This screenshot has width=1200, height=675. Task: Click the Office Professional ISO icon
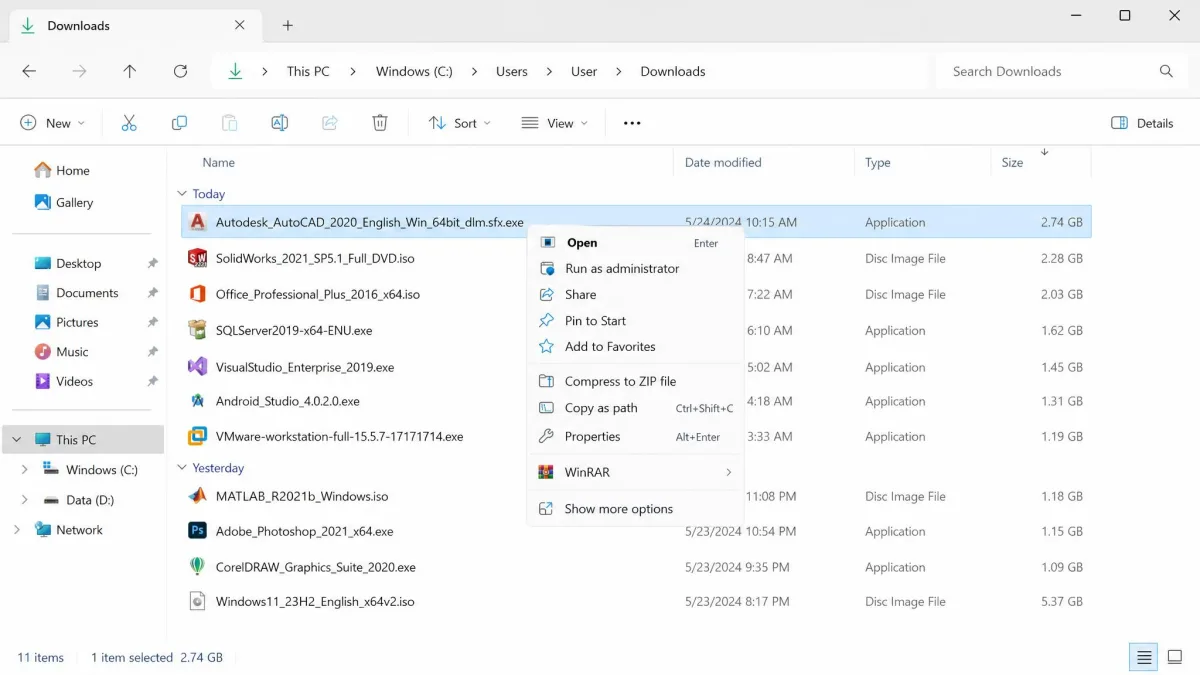tap(198, 294)
